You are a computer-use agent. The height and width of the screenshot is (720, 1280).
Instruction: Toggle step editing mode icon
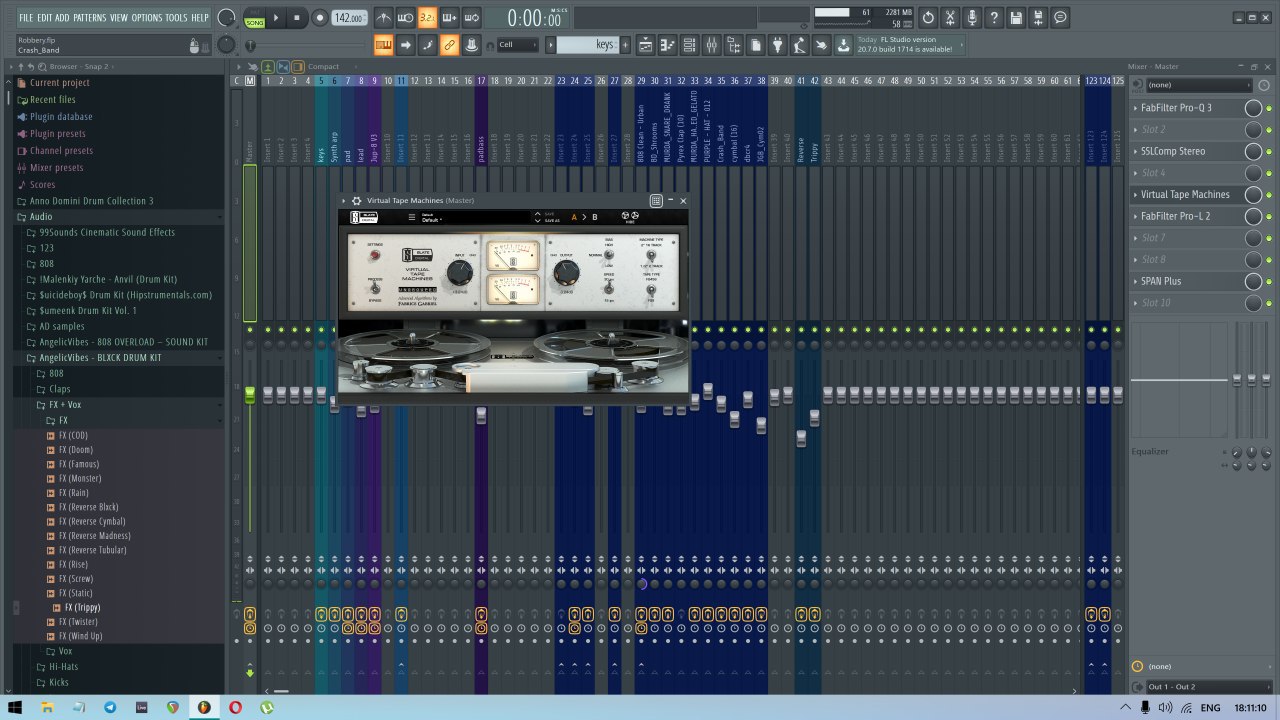427,45
